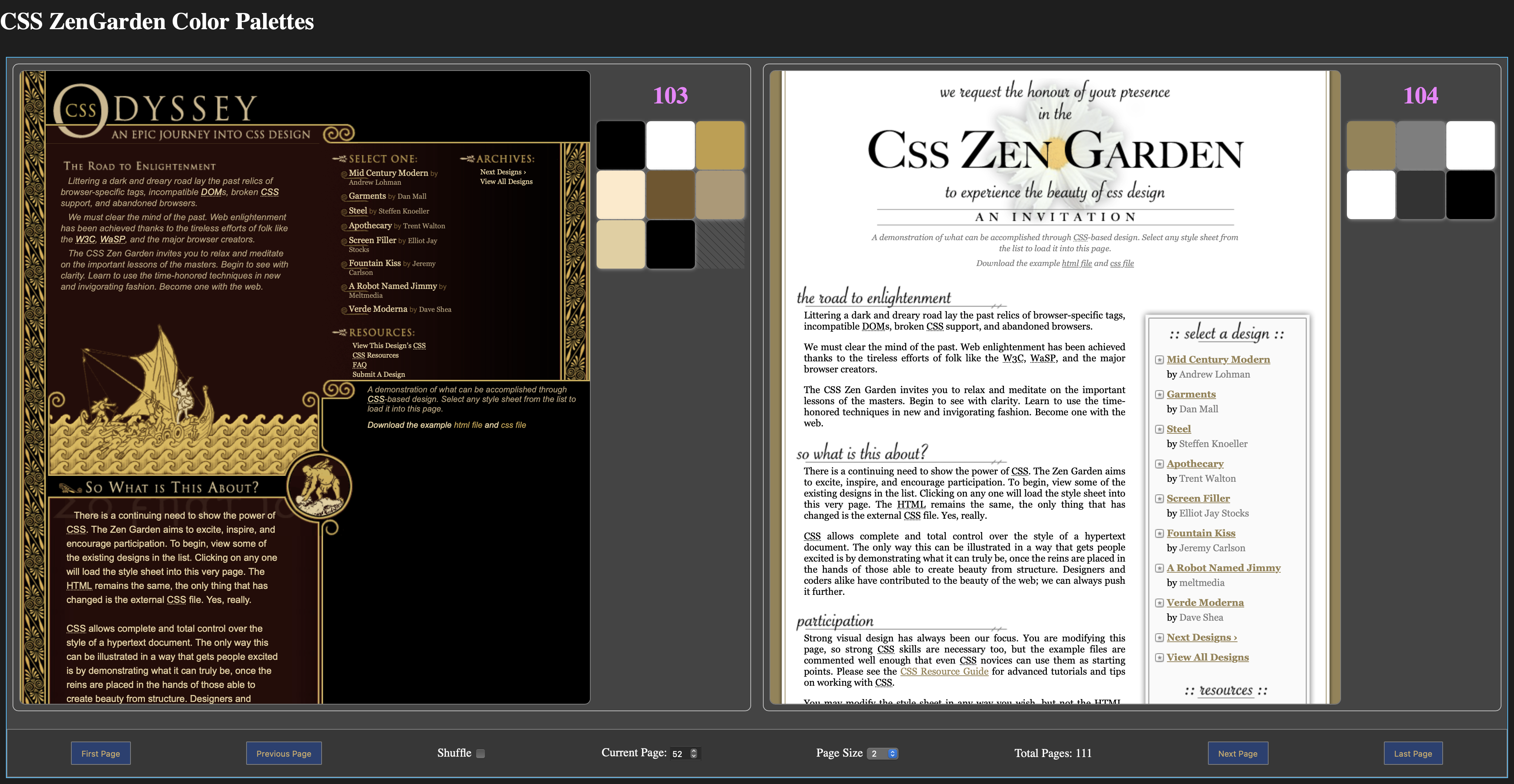Enable the Shuffle checkbox

pos(480,753)
